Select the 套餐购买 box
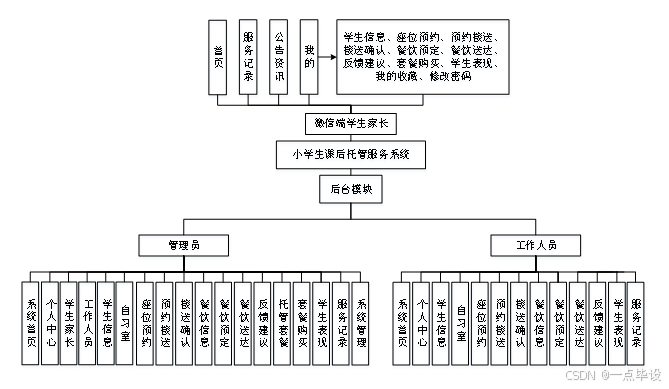The image size is (669, 389). click(302, 323)
